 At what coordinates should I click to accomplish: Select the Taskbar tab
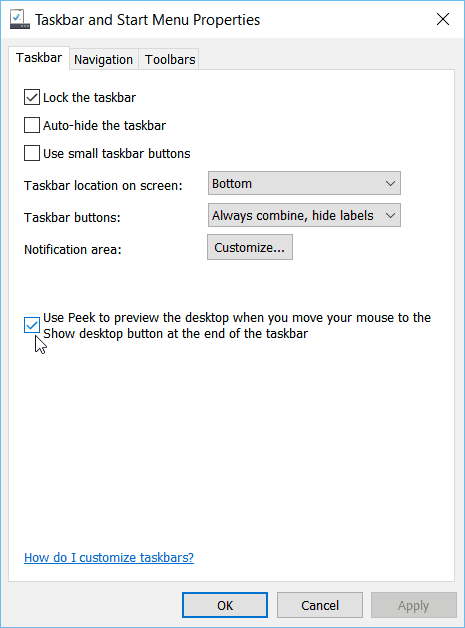39,58
